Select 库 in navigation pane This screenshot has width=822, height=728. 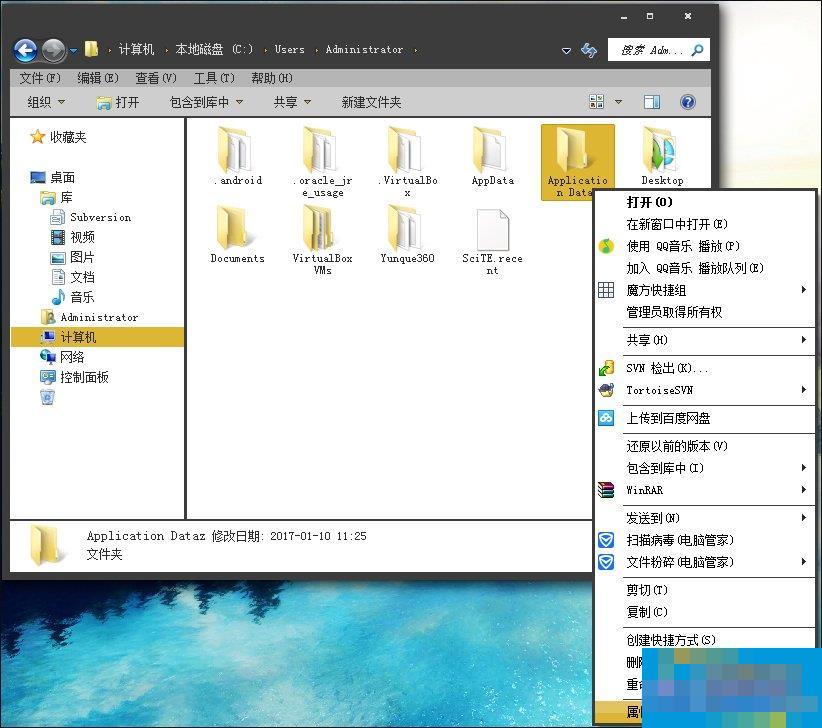tap(57, 198)
